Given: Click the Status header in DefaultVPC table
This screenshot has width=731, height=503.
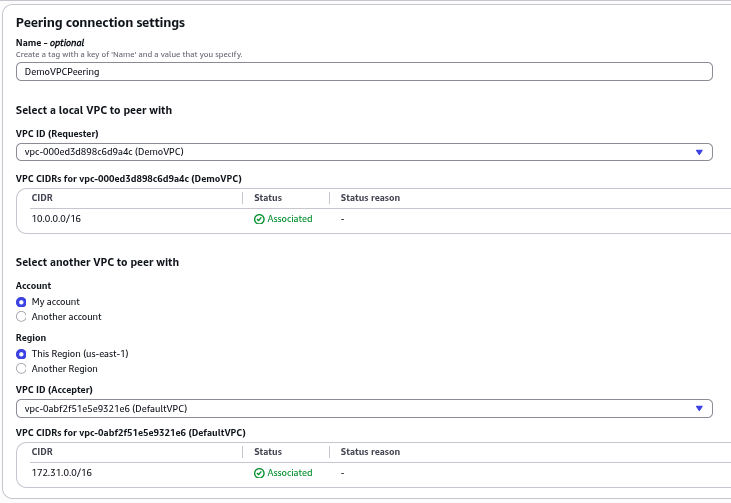Looking at the screenshot, I should [268, 452].
